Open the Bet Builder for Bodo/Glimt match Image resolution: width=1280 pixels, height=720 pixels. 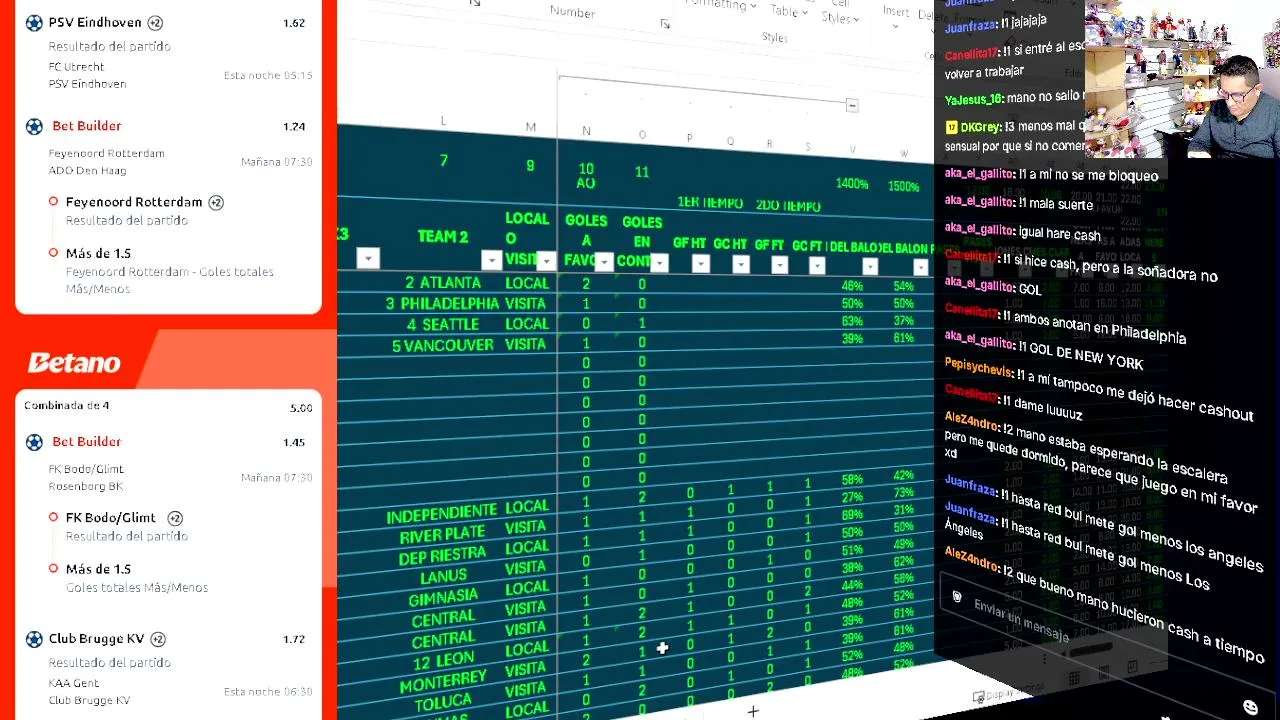point(87,442)
